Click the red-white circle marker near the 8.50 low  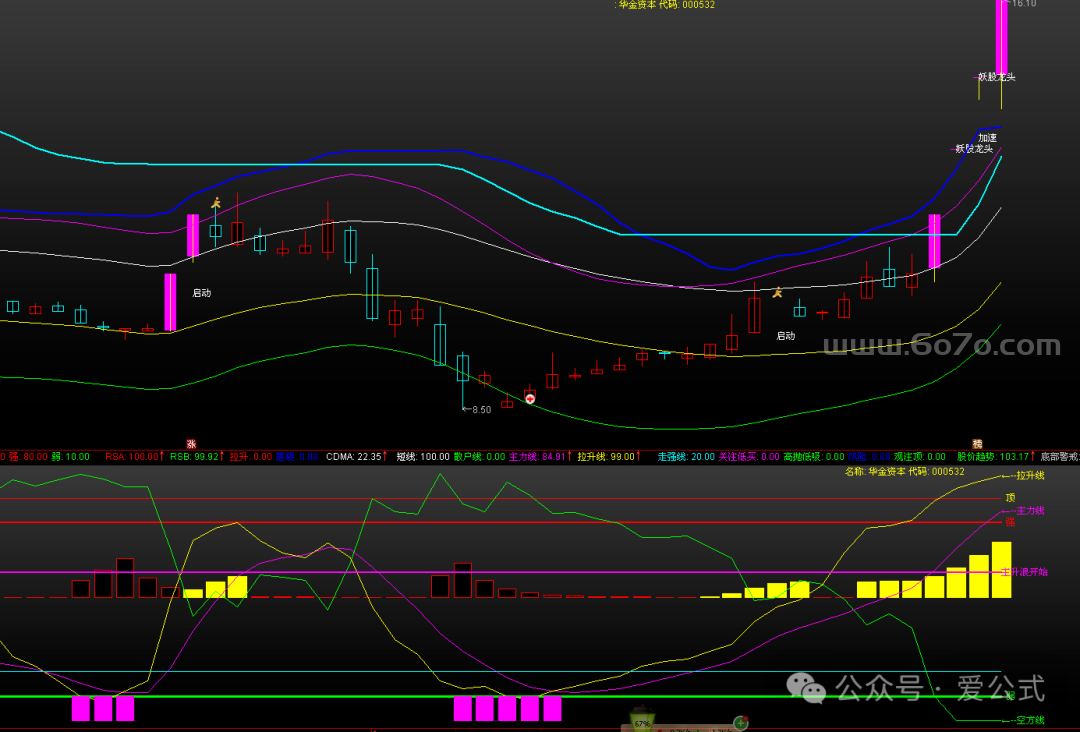tap(530, 399)
